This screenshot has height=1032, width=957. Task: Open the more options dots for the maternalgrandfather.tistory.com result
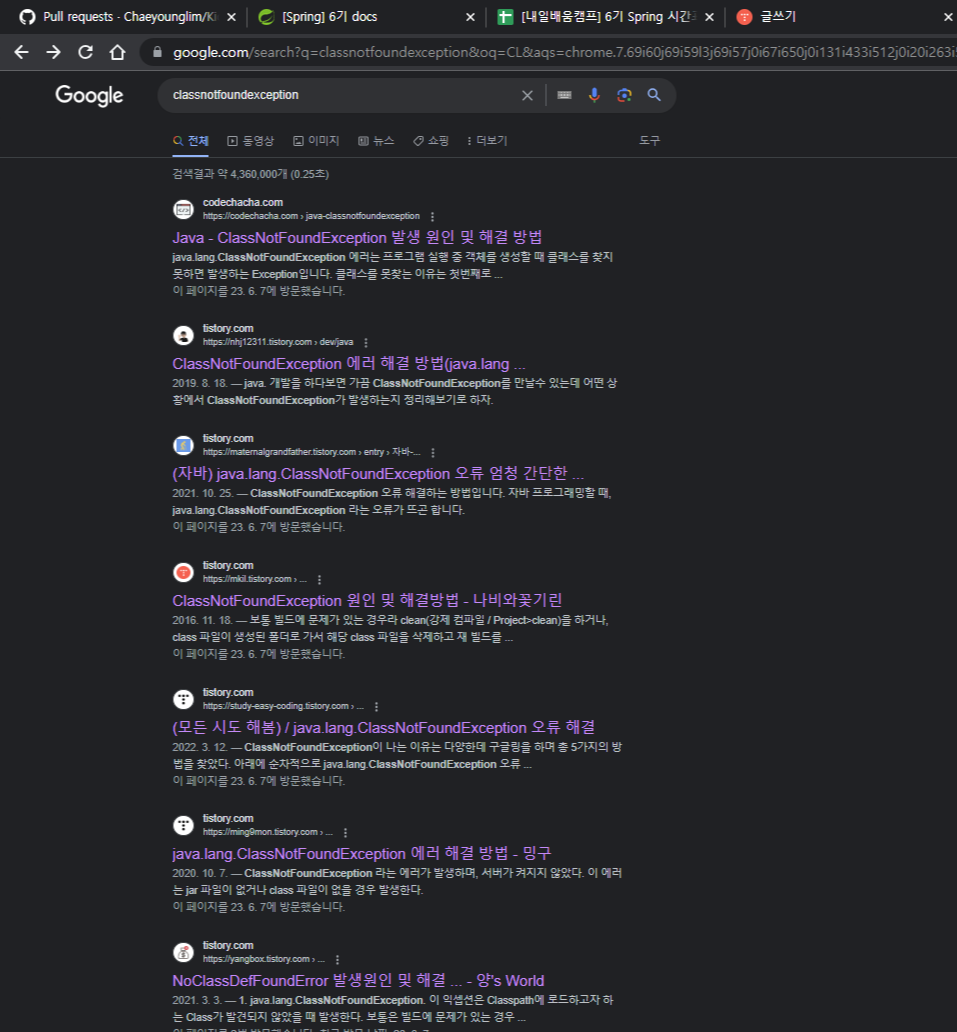432,453
